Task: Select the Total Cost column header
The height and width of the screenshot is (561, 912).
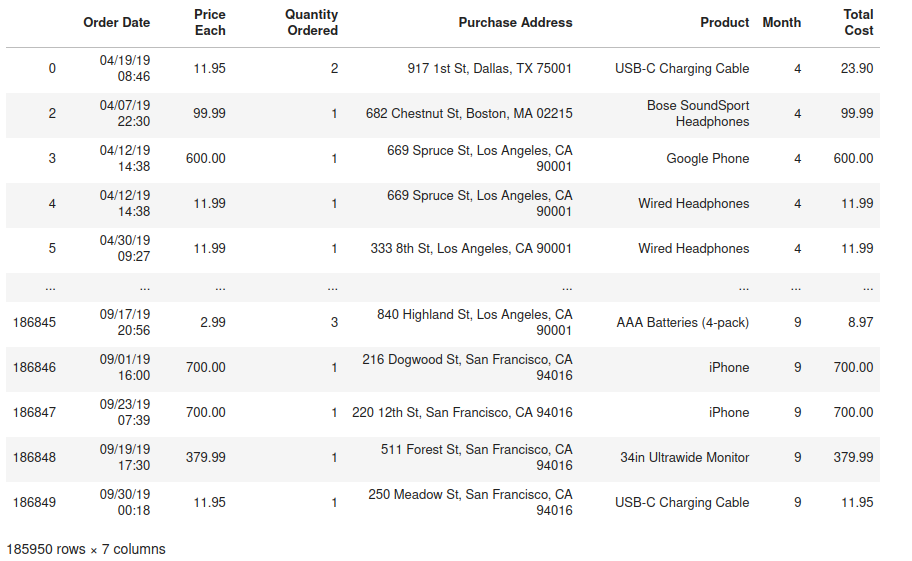Action: [858, 22]
